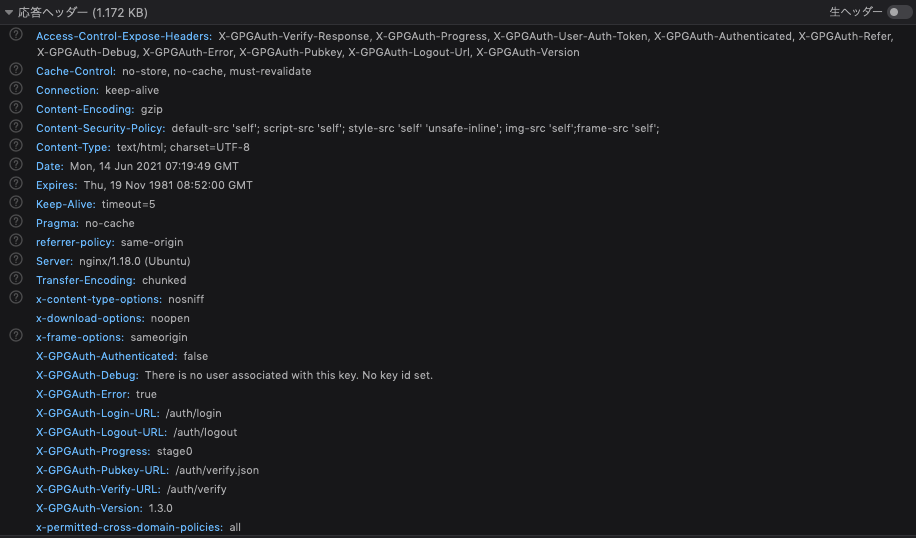
Task: Click the X-GPGAuth-Debug header name
Action: coord(87,375)
